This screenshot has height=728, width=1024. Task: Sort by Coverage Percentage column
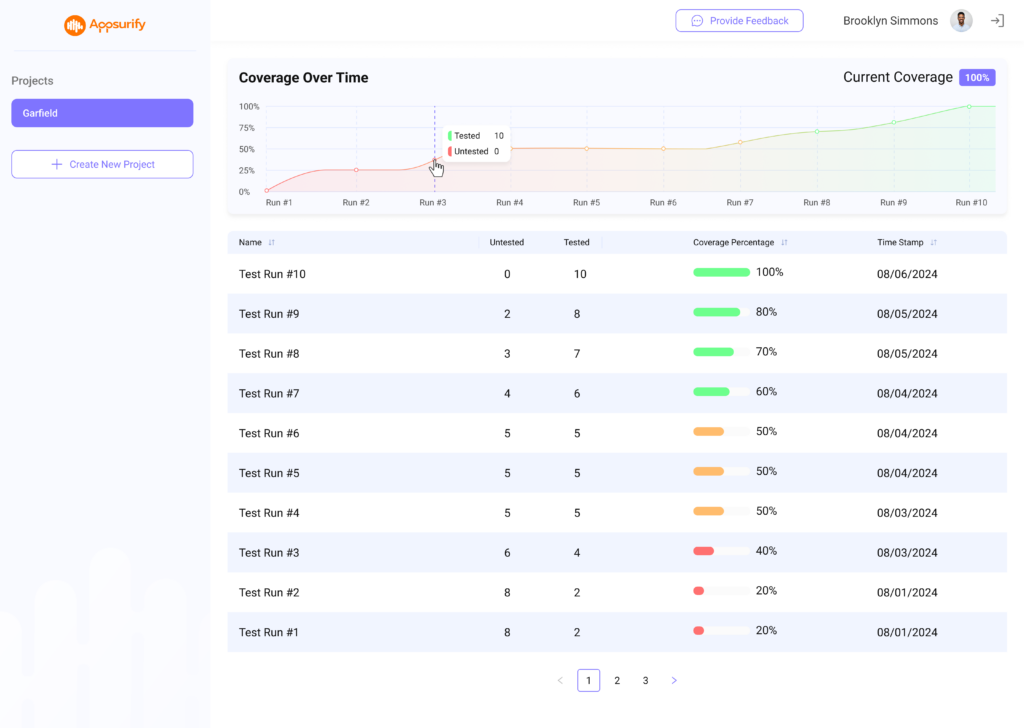tap(784, 242)
